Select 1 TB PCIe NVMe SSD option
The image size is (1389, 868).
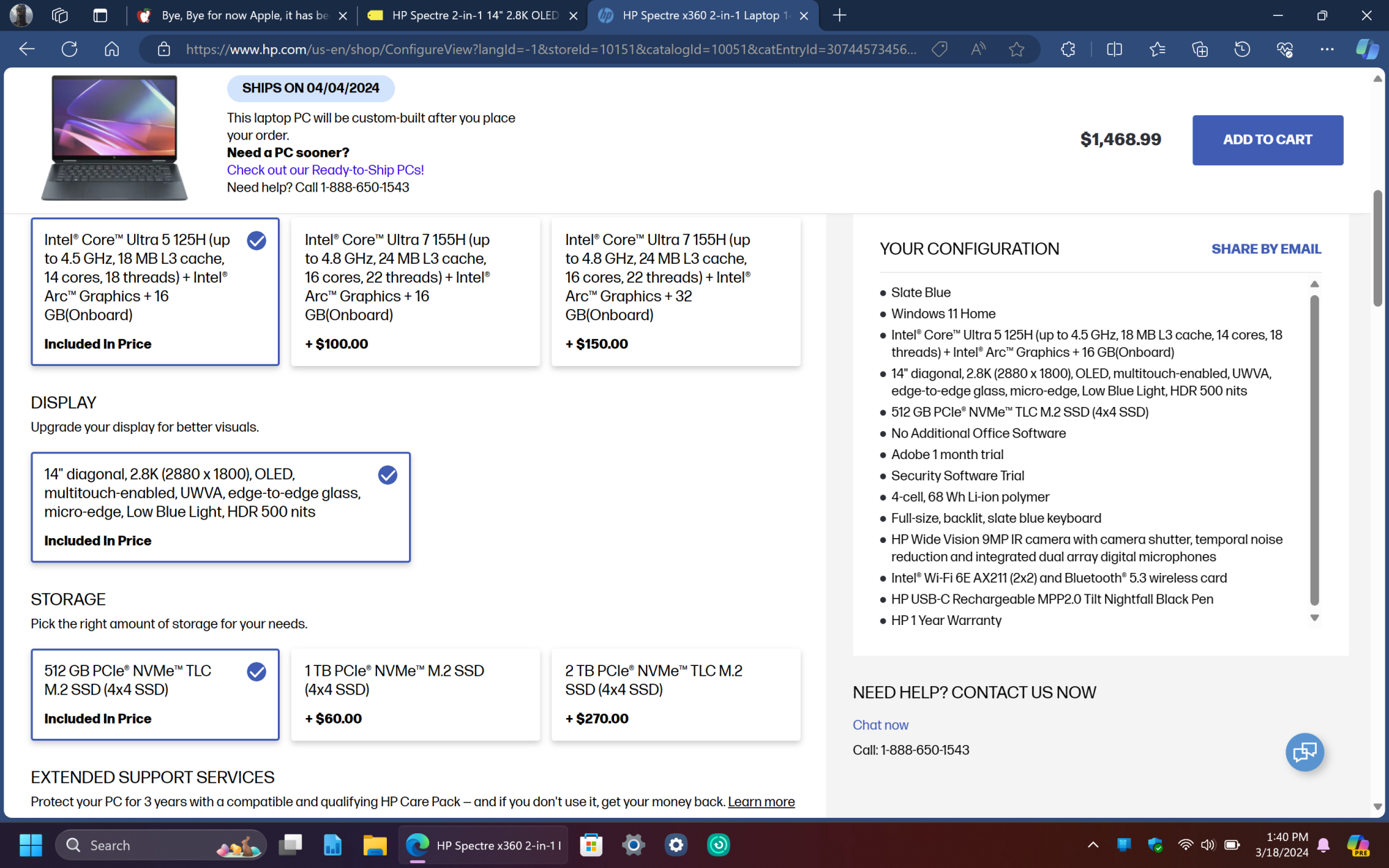[415, 694]
